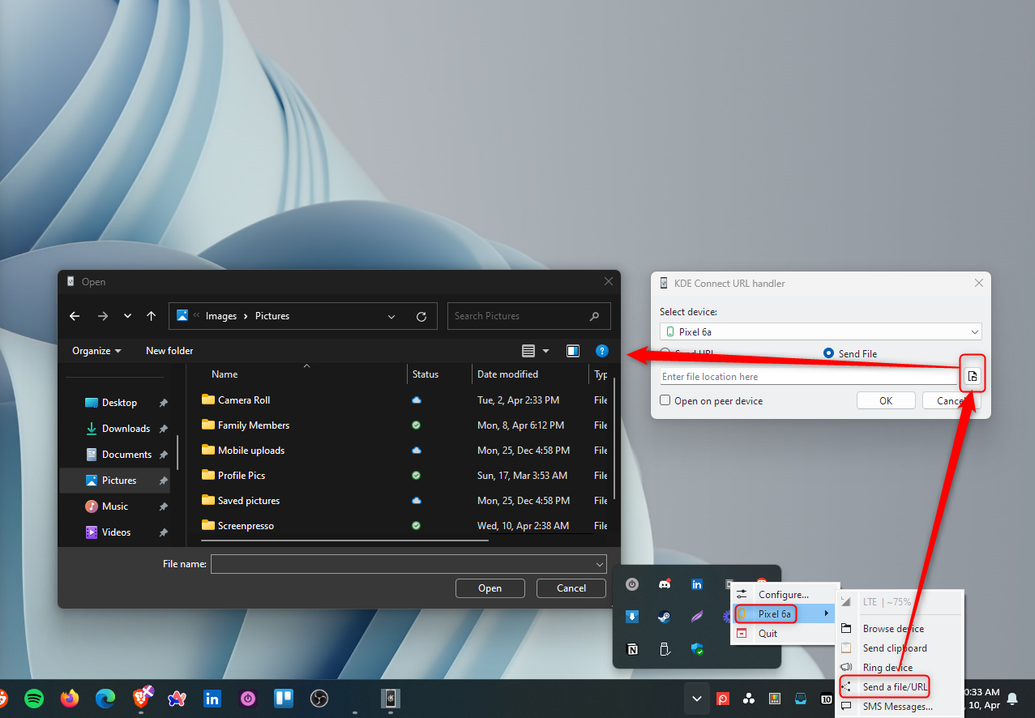Click OK in KDE Connect handler
This screenshot has height=718, width=1035.
coord(886,401)
